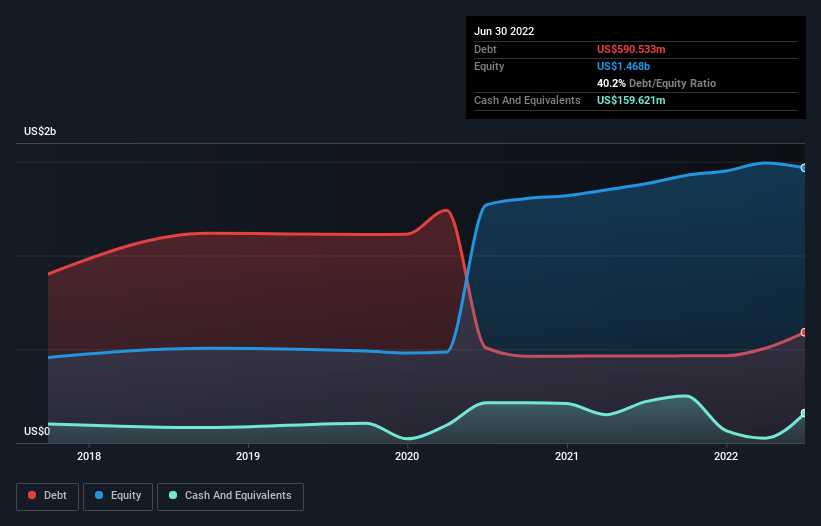Select the Equity endpoint marker on the chart
The height and width of the screenshot is (526, 821).
coord(804,168)
